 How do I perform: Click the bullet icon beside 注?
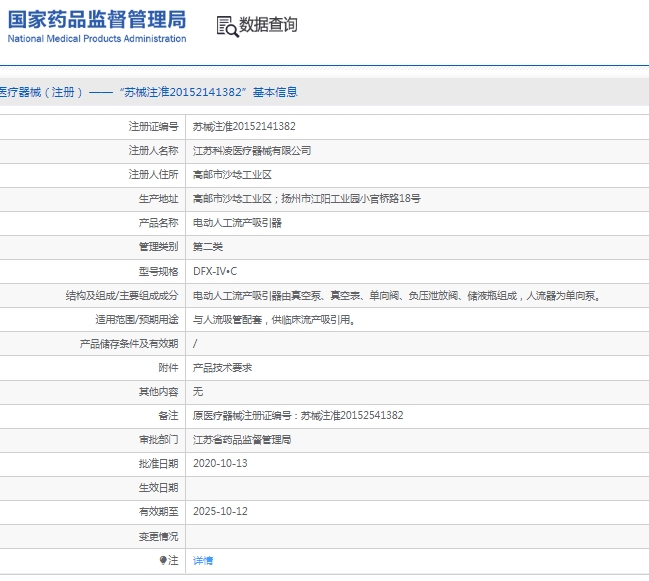163,560
